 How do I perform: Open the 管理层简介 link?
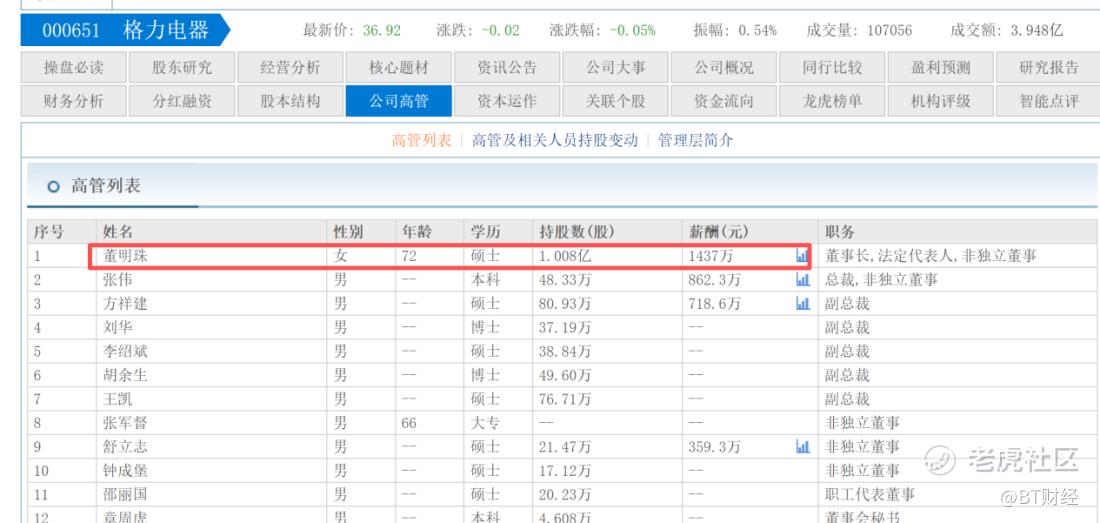695,140
